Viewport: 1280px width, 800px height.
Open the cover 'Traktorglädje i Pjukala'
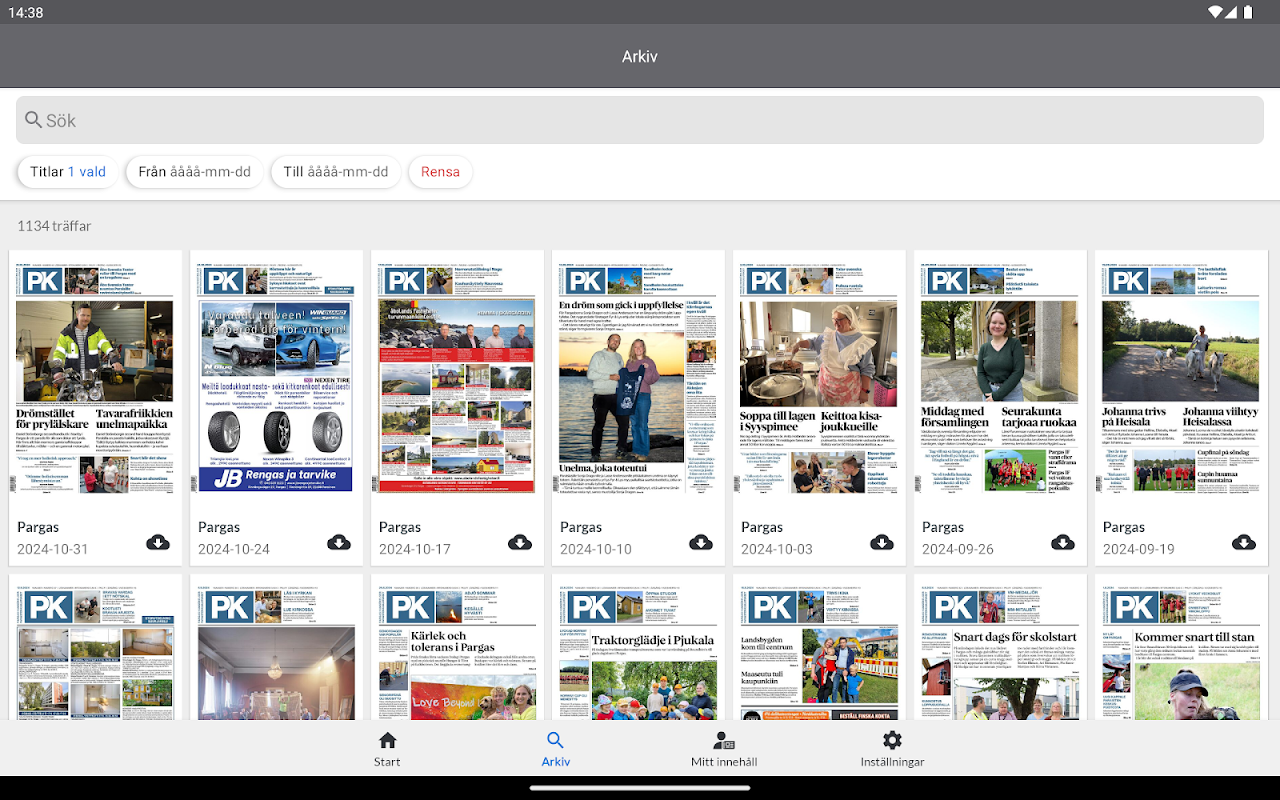click(639, 654)
